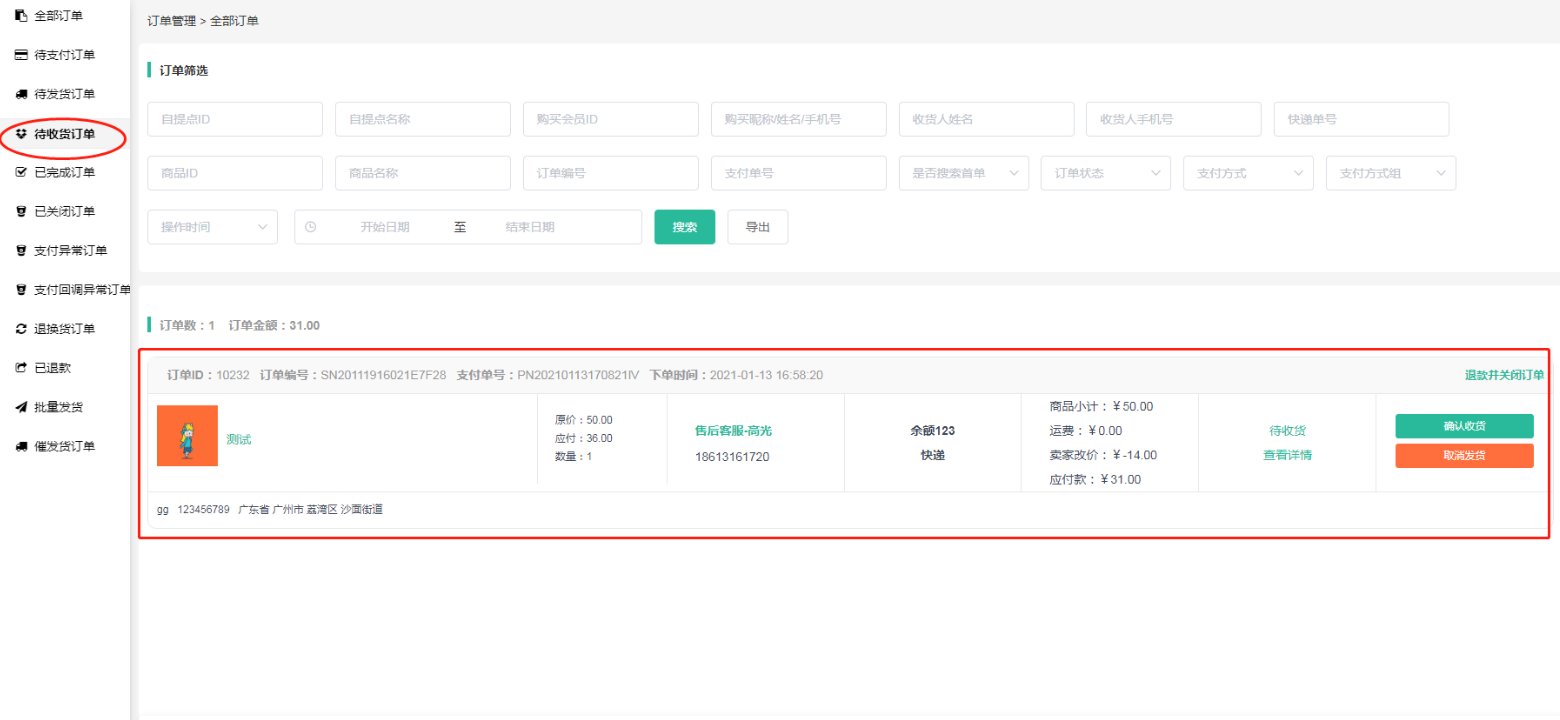
Task: Click the credit card icon for 待支付订单
Action: (20, 55)
